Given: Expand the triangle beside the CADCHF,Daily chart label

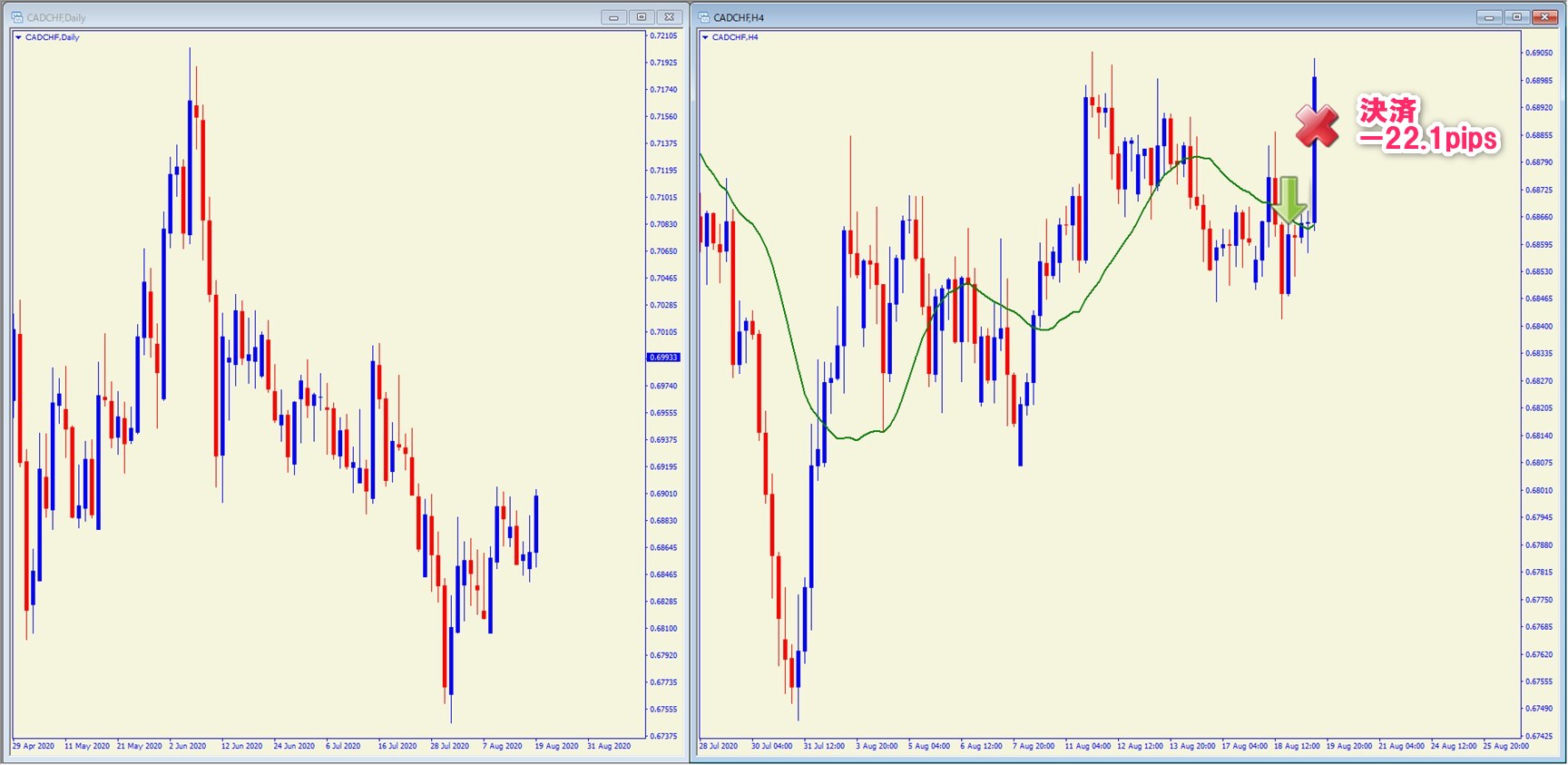Looking at the screenshot, I should 18,37.
